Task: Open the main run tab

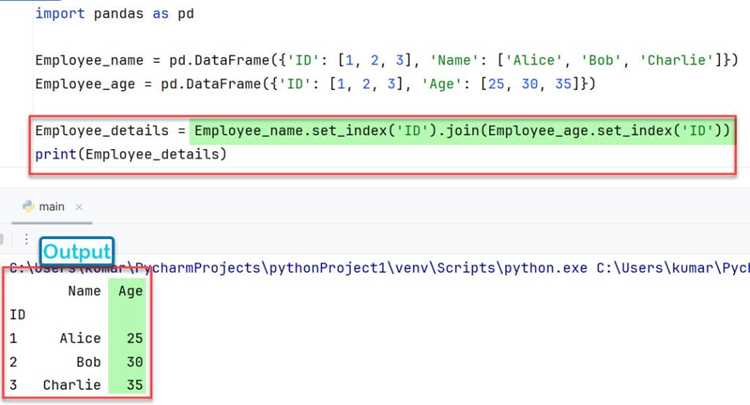Action: pos(52,207)
